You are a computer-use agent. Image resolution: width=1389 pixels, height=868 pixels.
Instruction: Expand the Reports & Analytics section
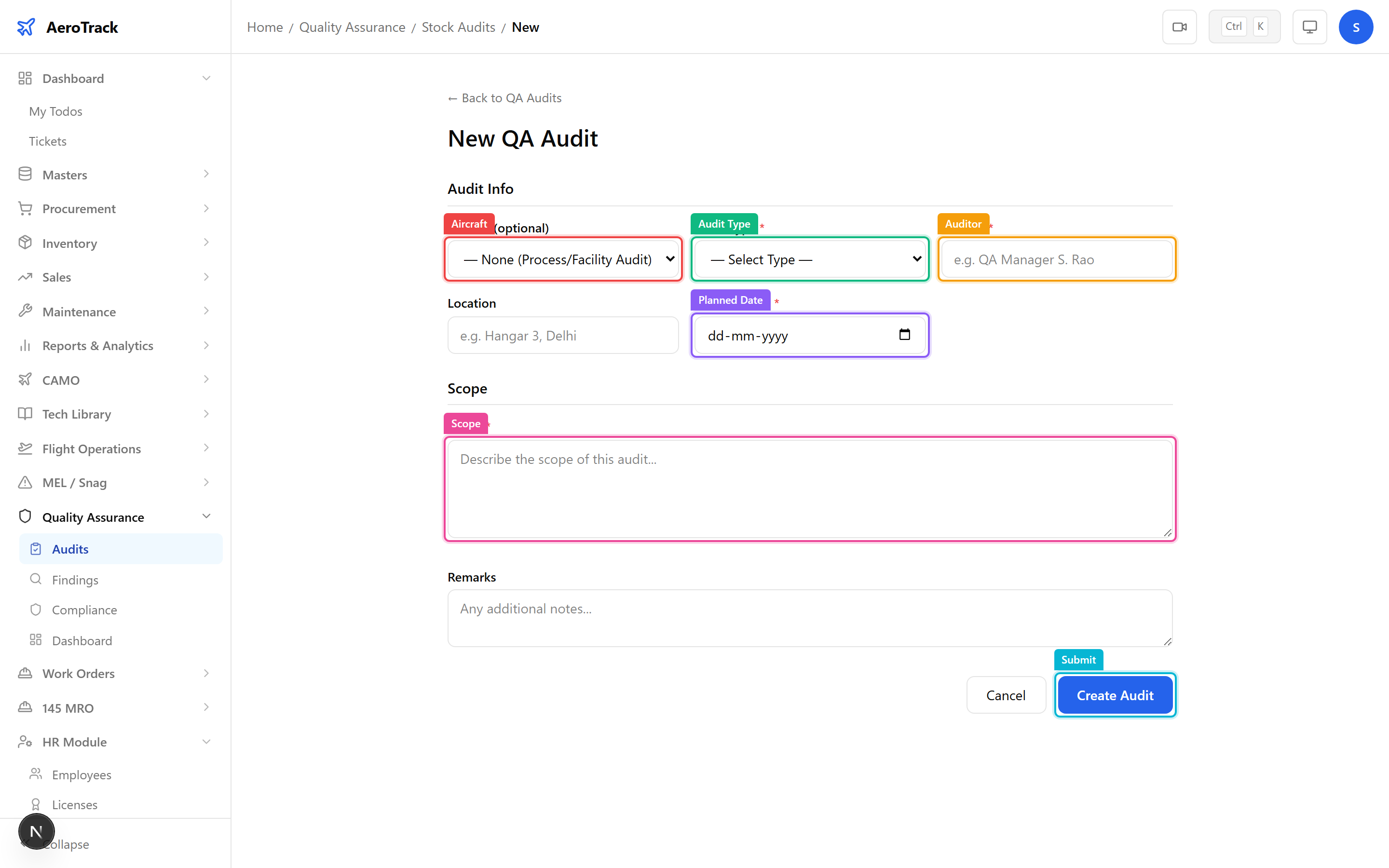point(97,345)
